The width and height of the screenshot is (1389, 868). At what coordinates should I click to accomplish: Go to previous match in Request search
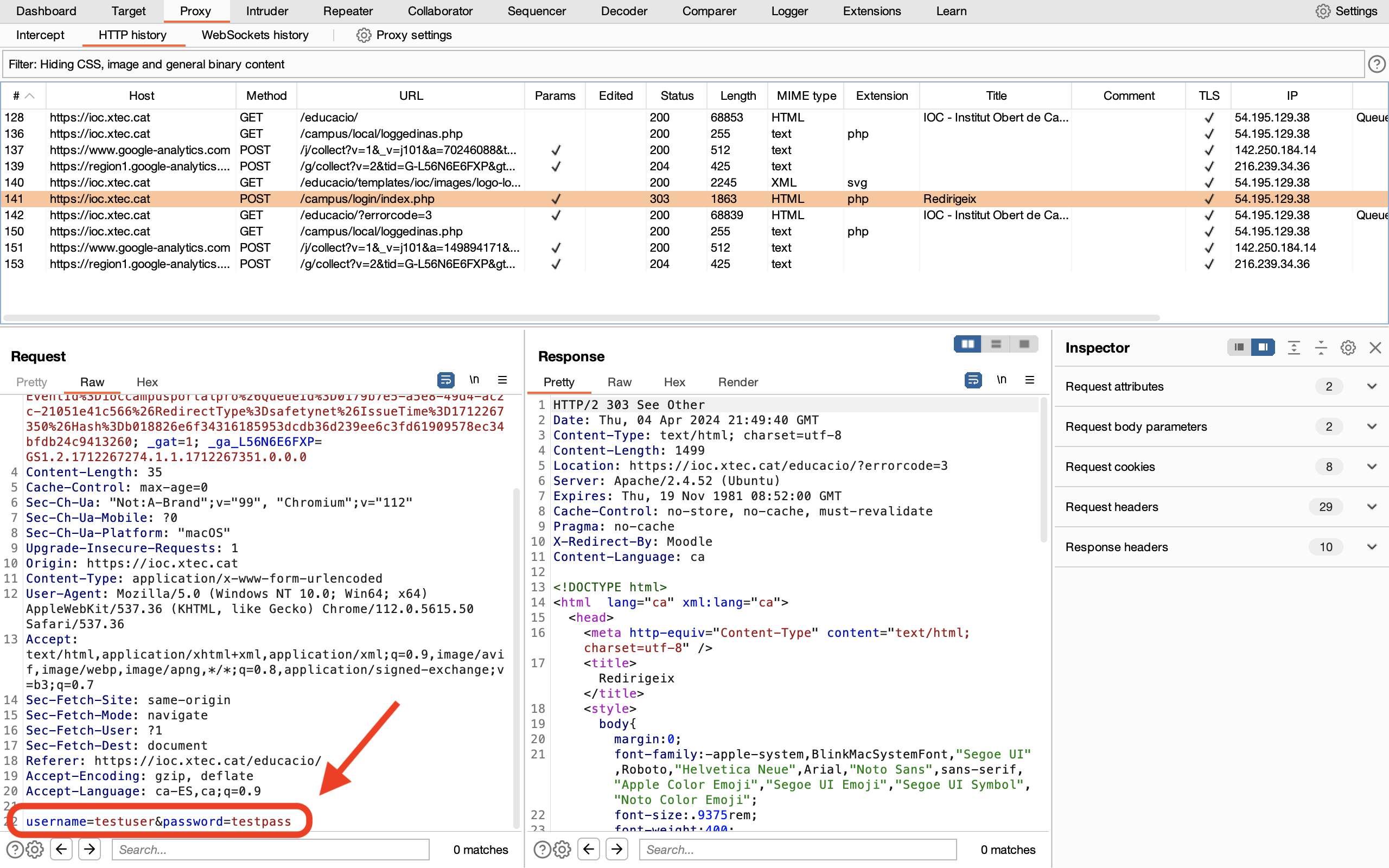pos(61,849)
